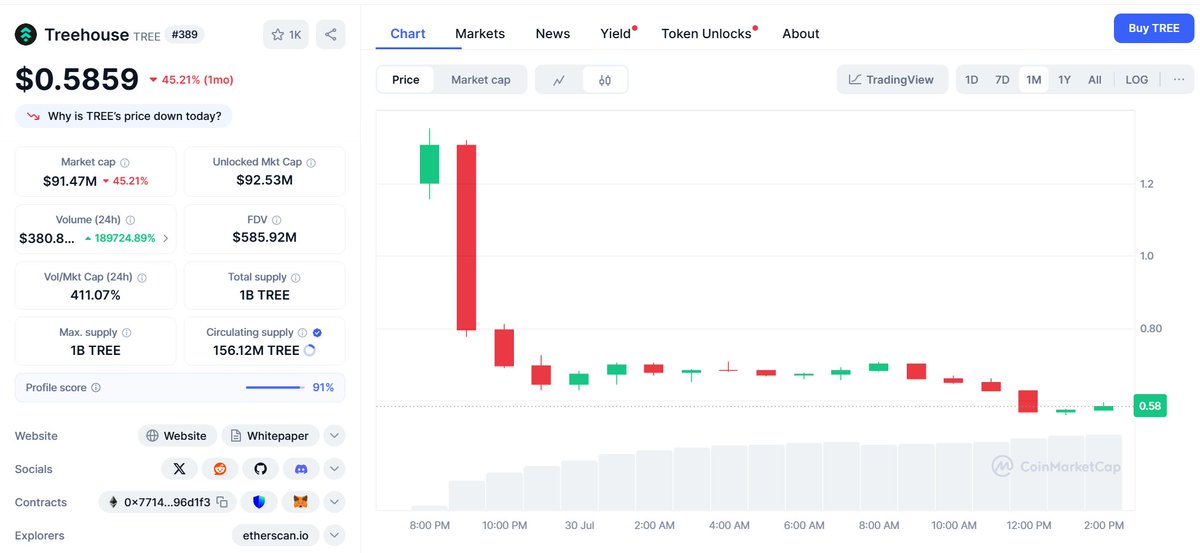Open chart more options ellipsis
The height and width of the screenshot is (553, 1200).
click(1179, 80)
